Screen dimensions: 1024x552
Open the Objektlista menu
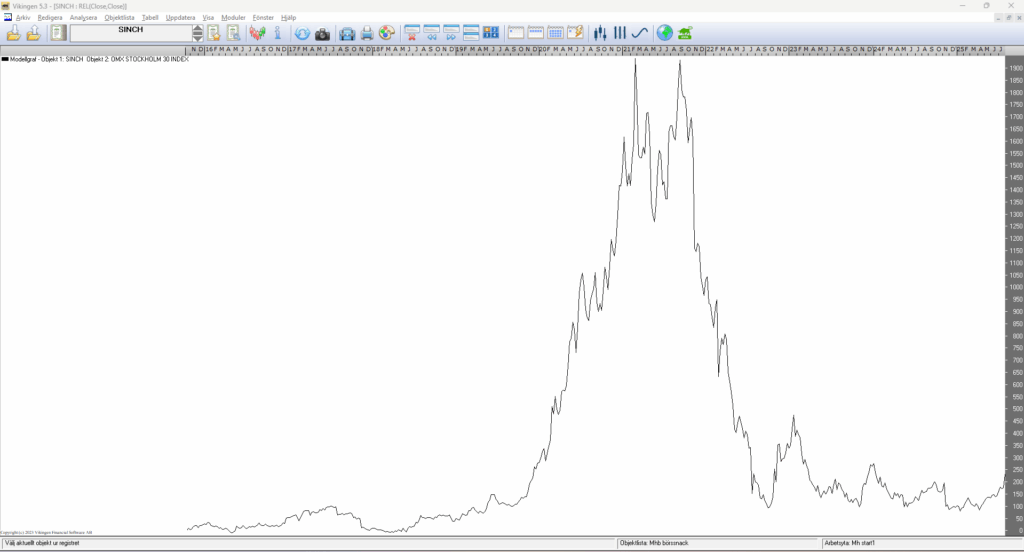(x=120, y=18)
